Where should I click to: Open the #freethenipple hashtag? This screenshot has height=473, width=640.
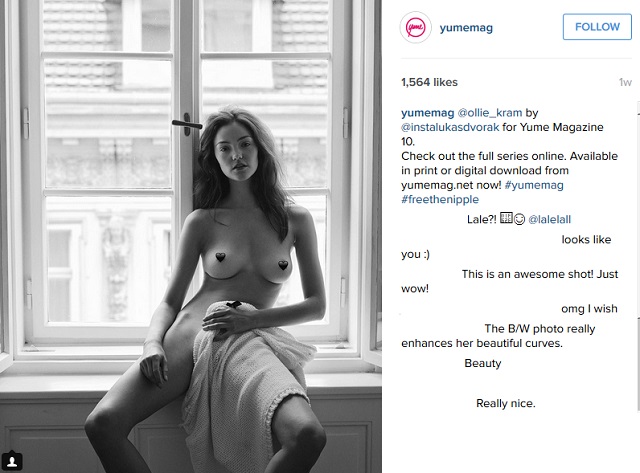click(440, 200)
